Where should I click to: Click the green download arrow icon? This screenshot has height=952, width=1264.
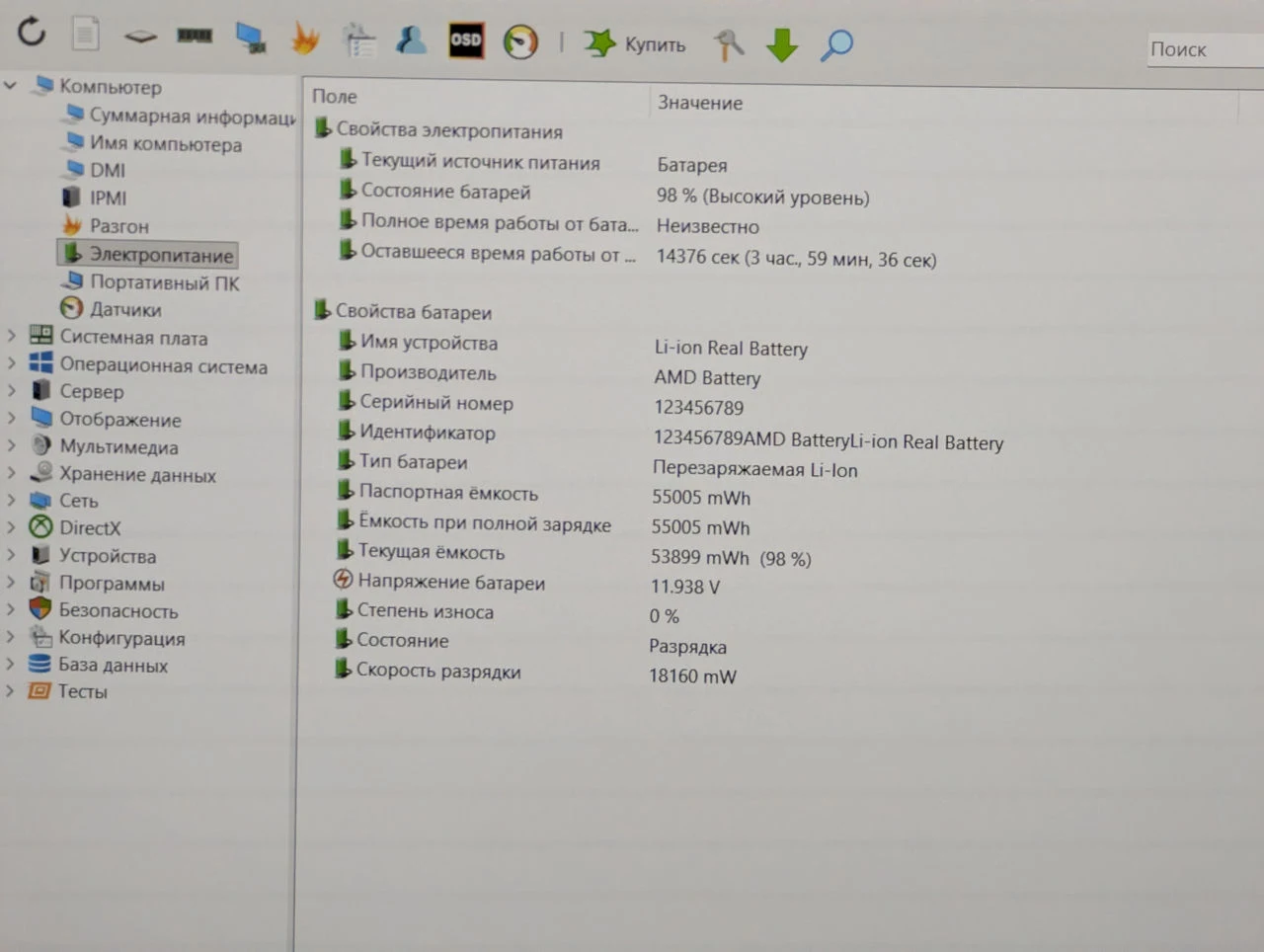click(782, 45)
